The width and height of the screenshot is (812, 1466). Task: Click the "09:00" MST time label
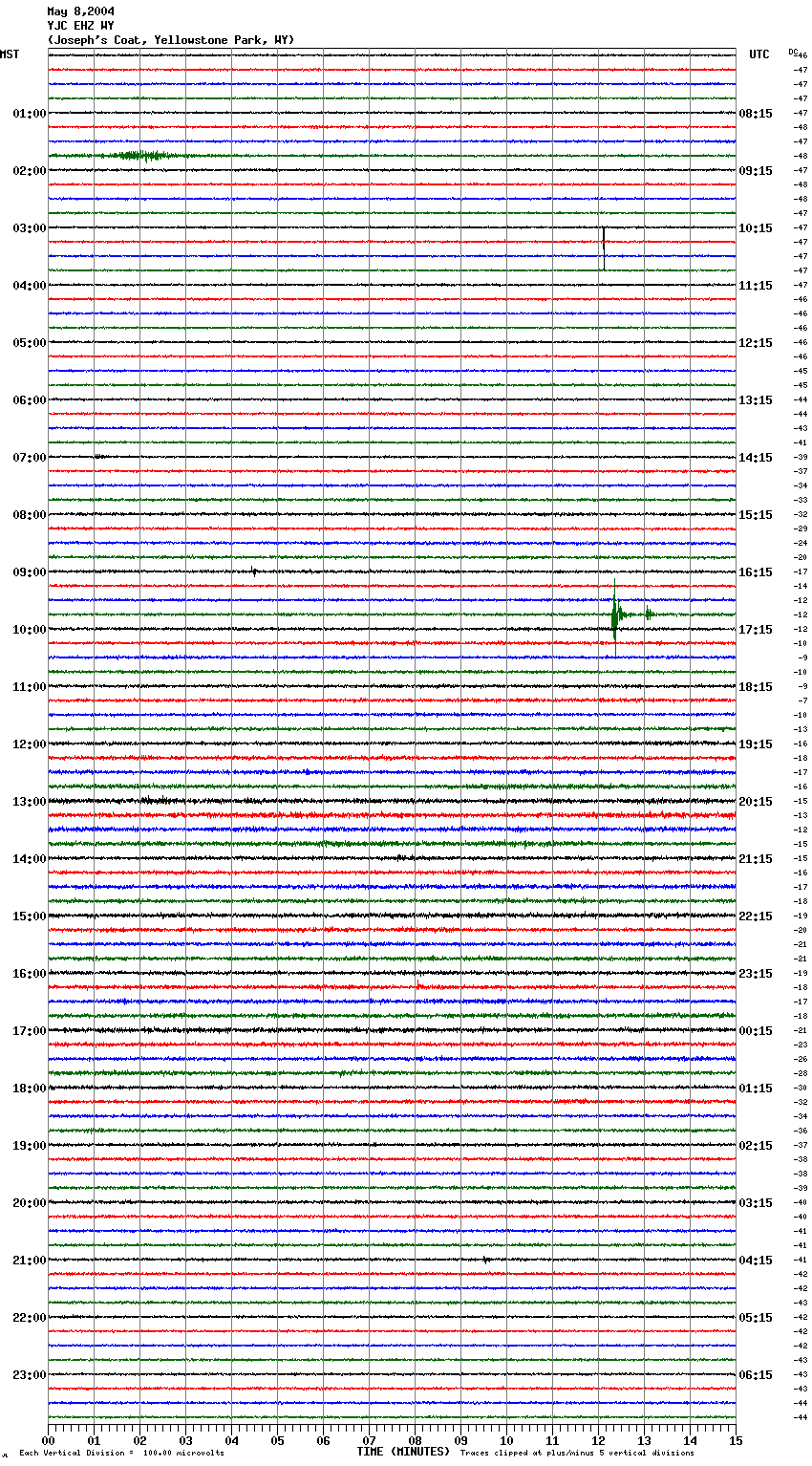click(x=30, y=572)
